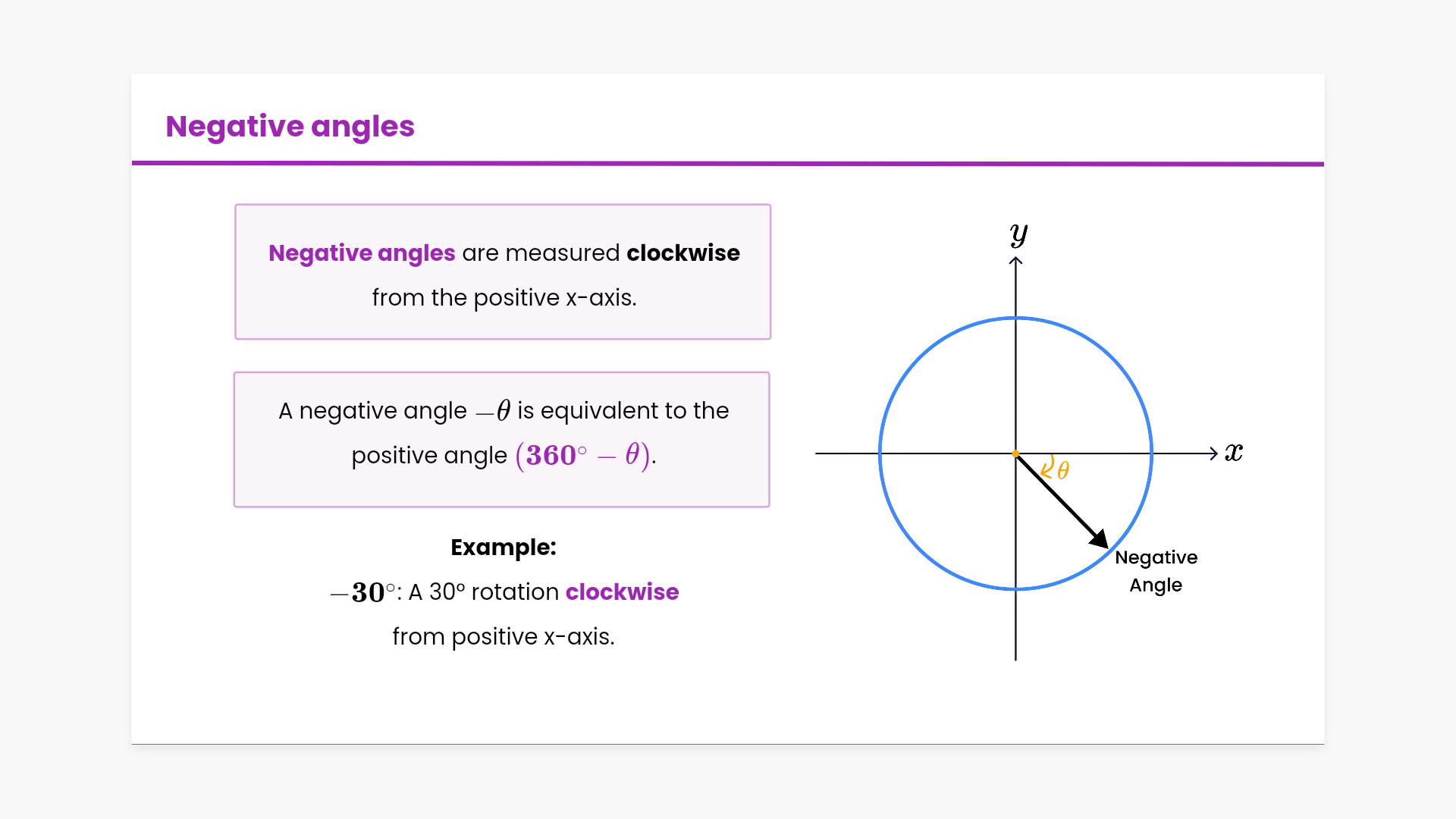
Task: Click the purple "Negative angles" text in first box
Action: [362, 253]
